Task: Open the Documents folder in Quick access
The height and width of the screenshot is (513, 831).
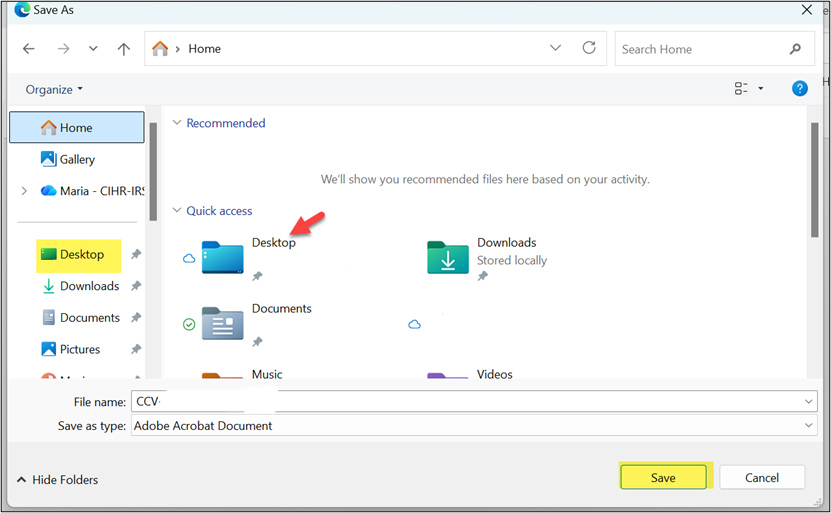Action: [223, 322]
